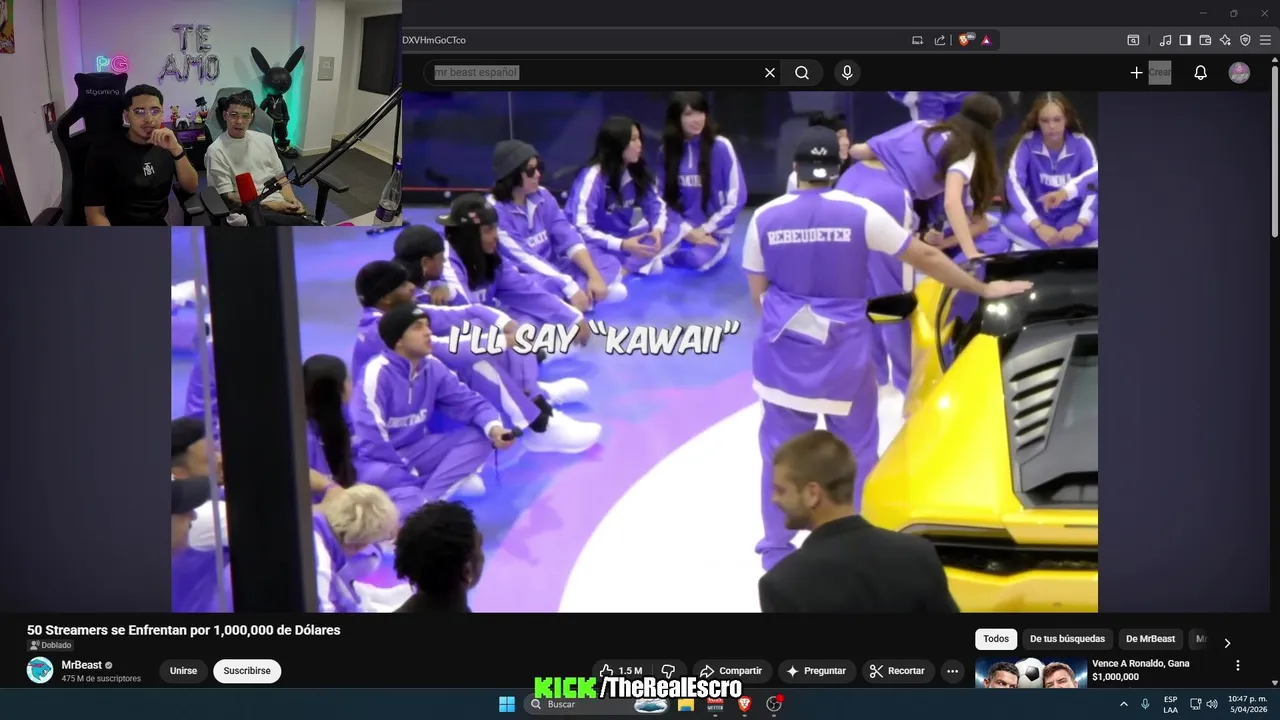Click the tray microphone icon
Image resolution: width=1280 pixels, height=720 pixels.
tap(1145, 704)
